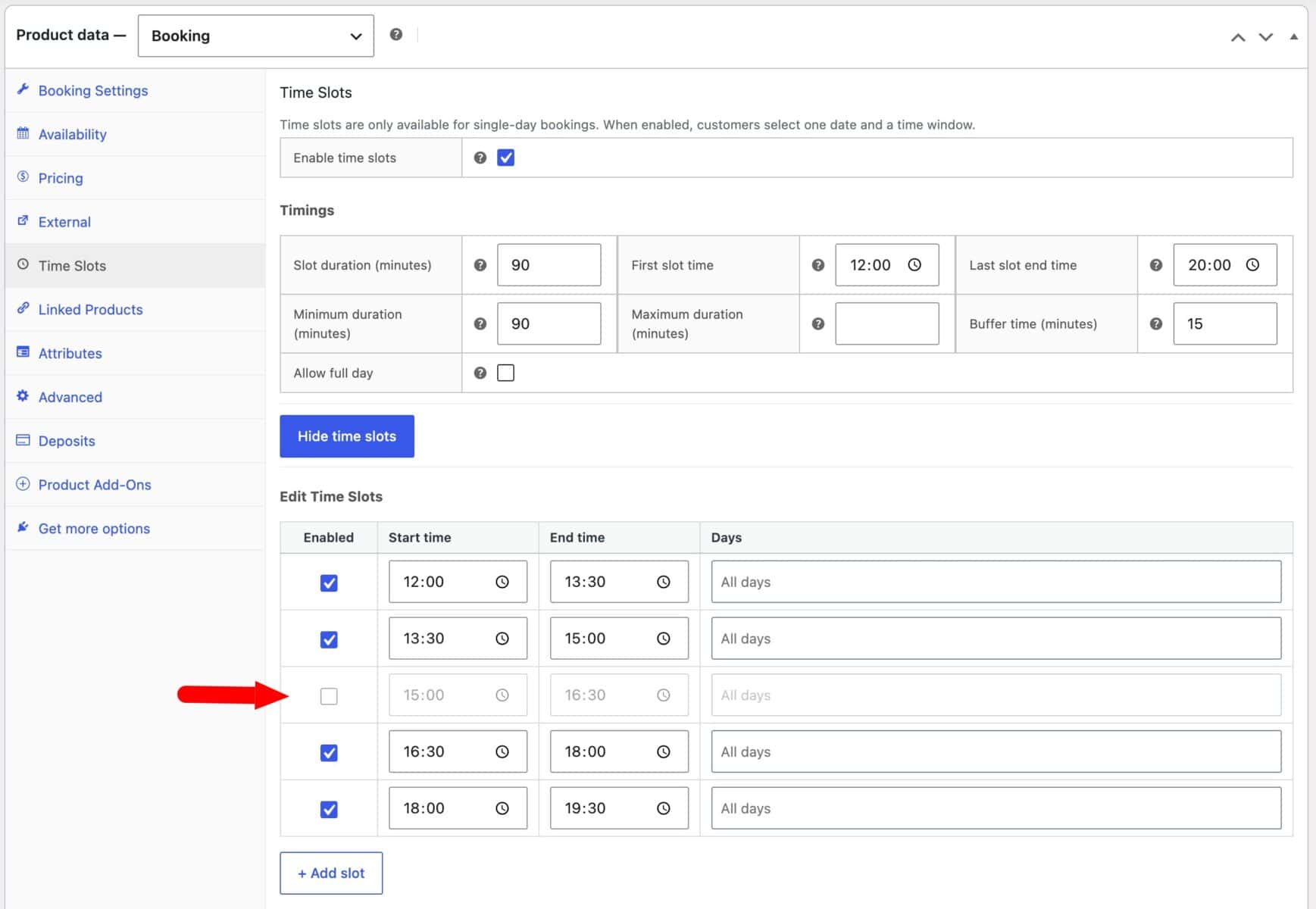1316x909 pixels.
Task: Check the Allow full day checkbox
Action: coord(506,373)
